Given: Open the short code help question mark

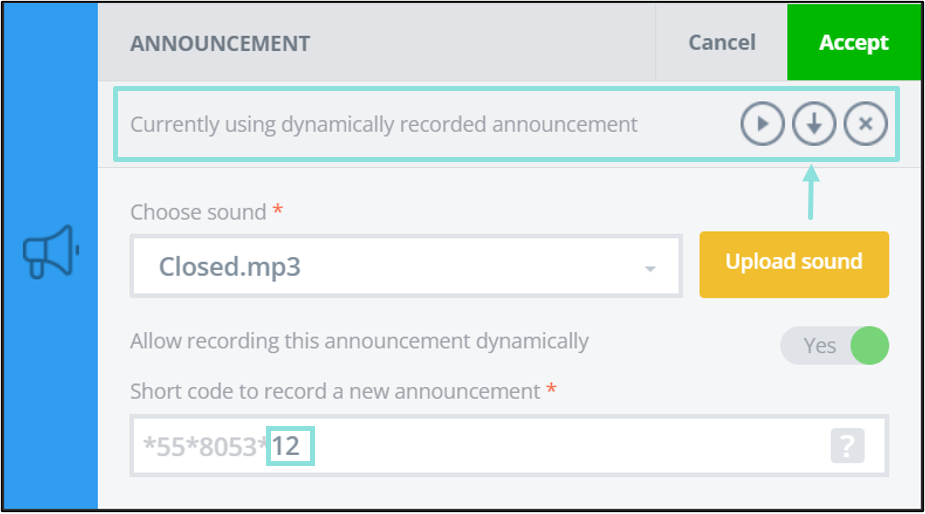Looking at the screenshot, I should coord(848,446).
